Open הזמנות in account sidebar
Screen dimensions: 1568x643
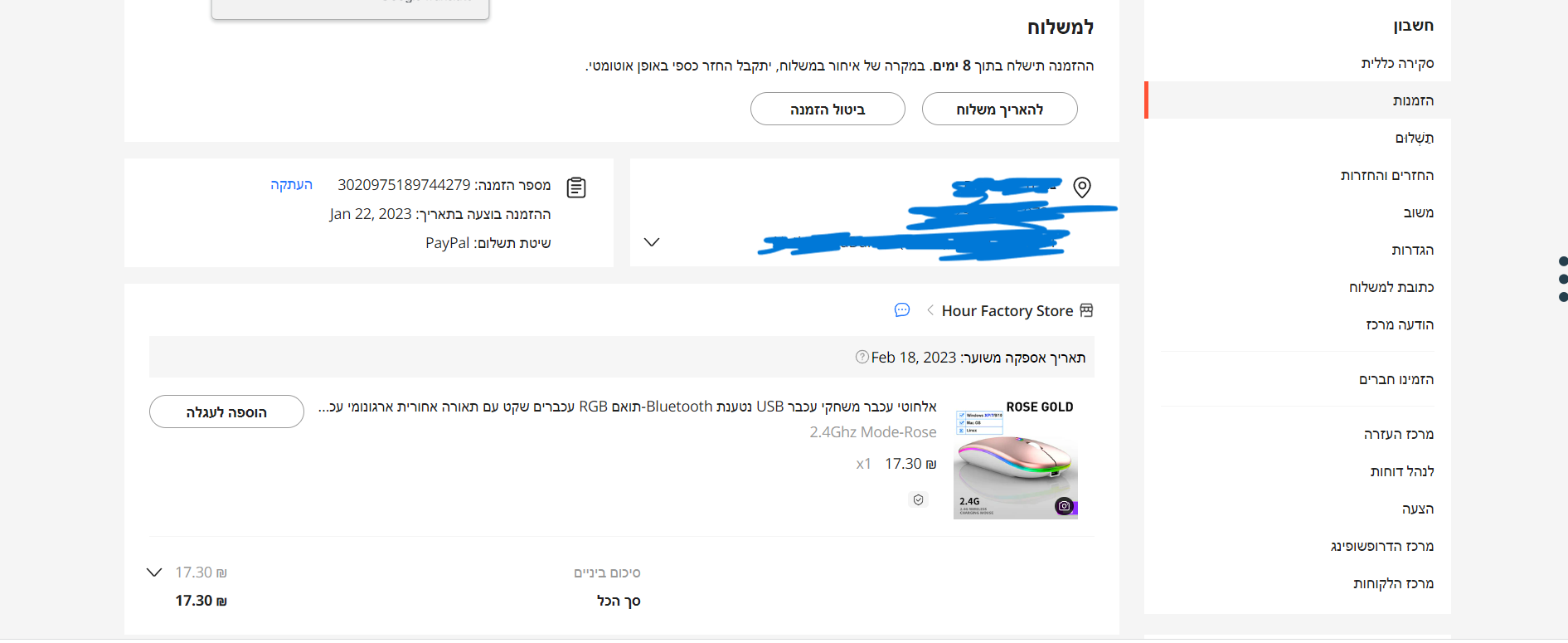tap(1413, 100)
